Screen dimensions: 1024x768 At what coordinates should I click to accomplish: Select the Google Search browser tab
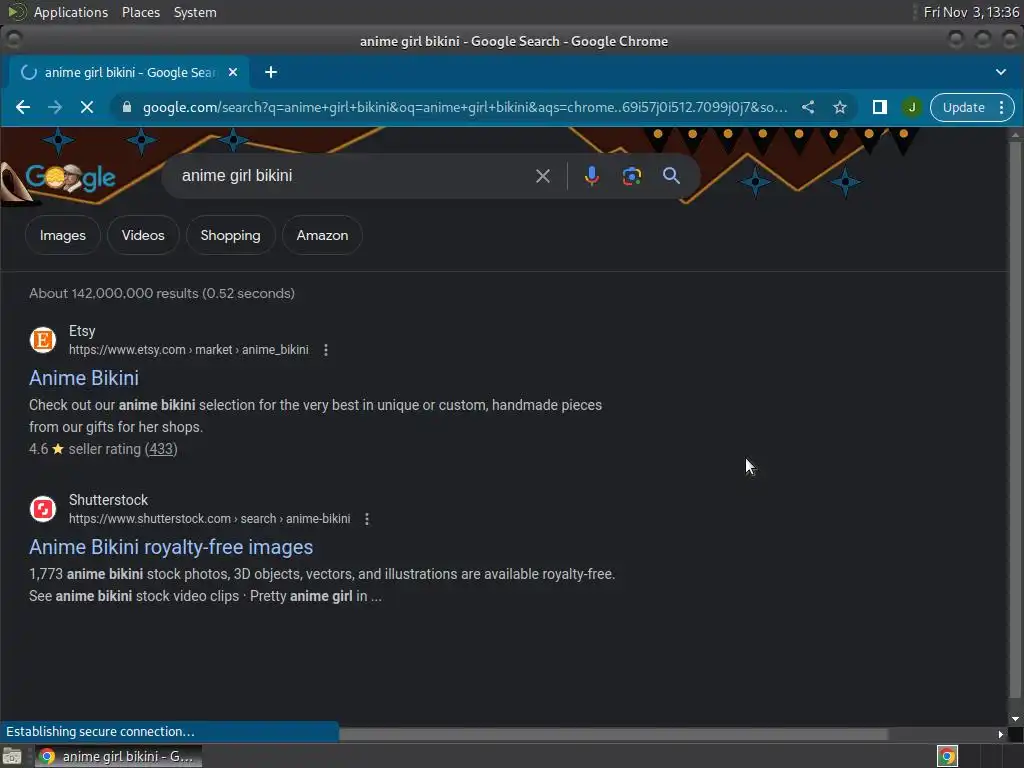[x=129, y=72]
